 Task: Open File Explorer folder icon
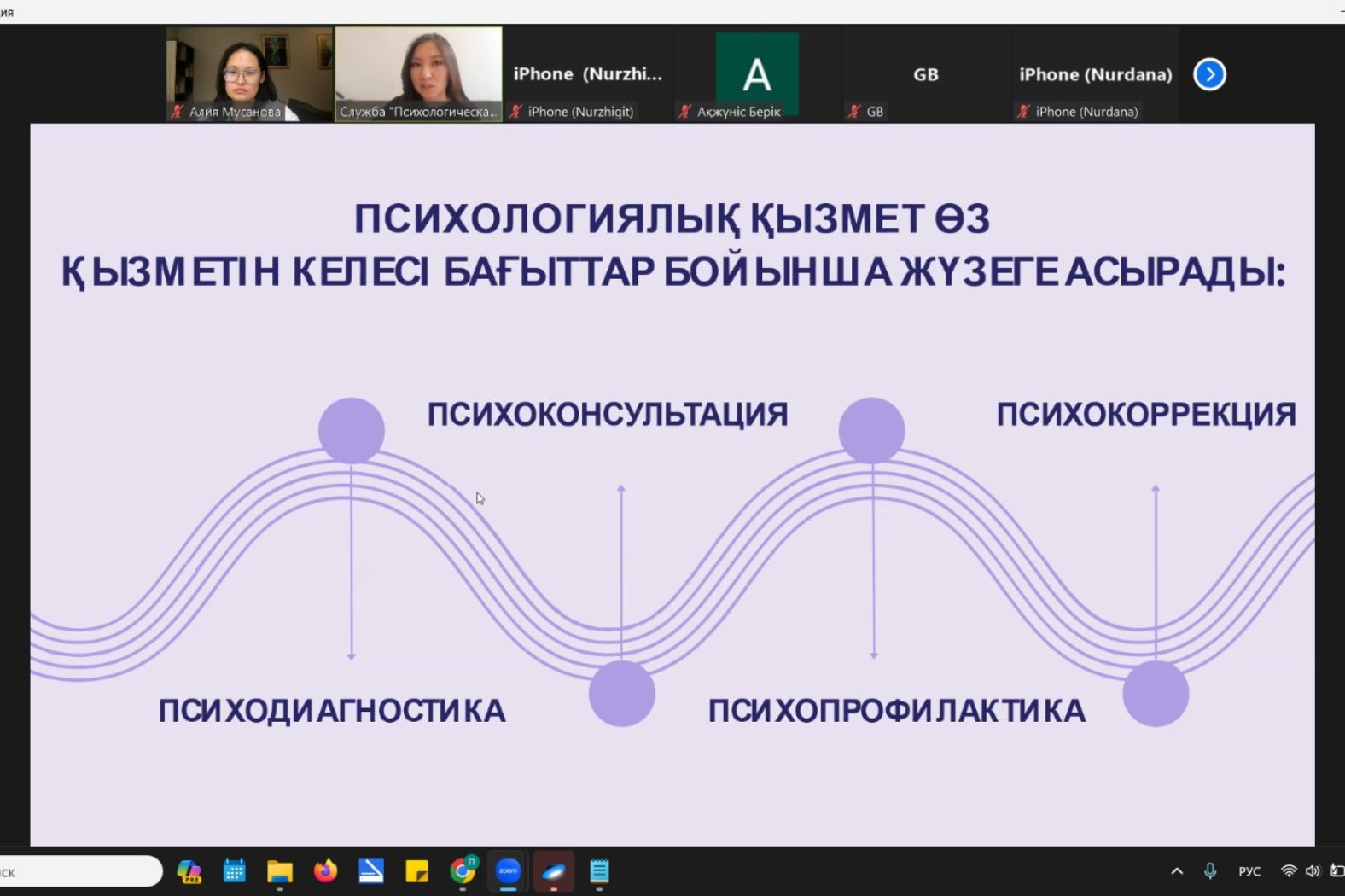click(280, 871)
